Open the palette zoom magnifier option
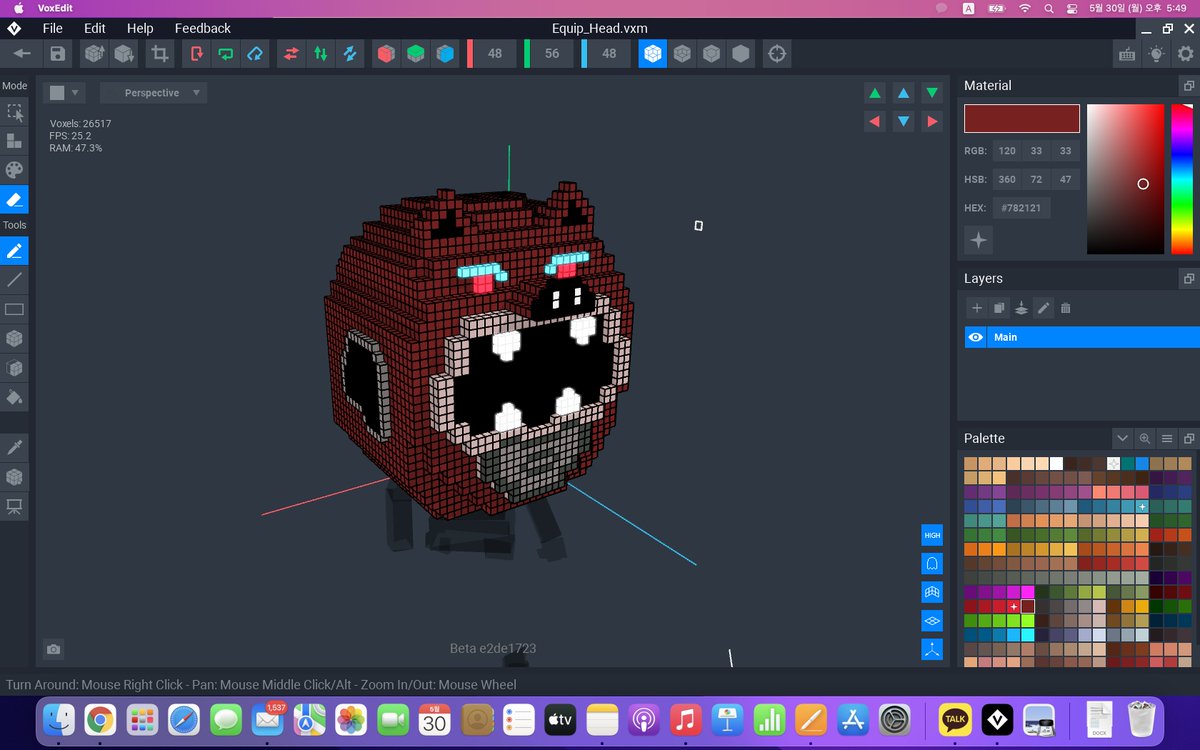This screenshot has height=750, width=1200. [x=1145, y=438]
